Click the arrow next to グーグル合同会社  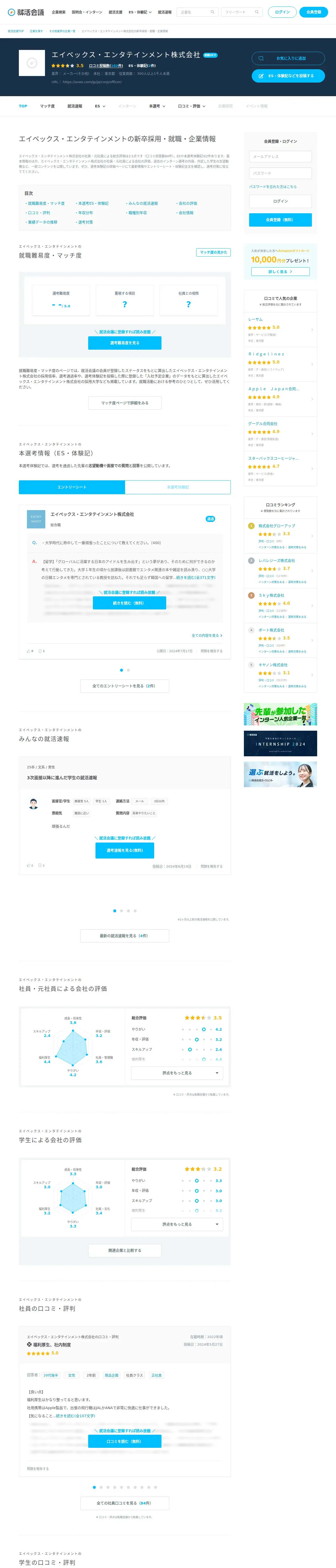pyautogui.click(x=312, y=434)
